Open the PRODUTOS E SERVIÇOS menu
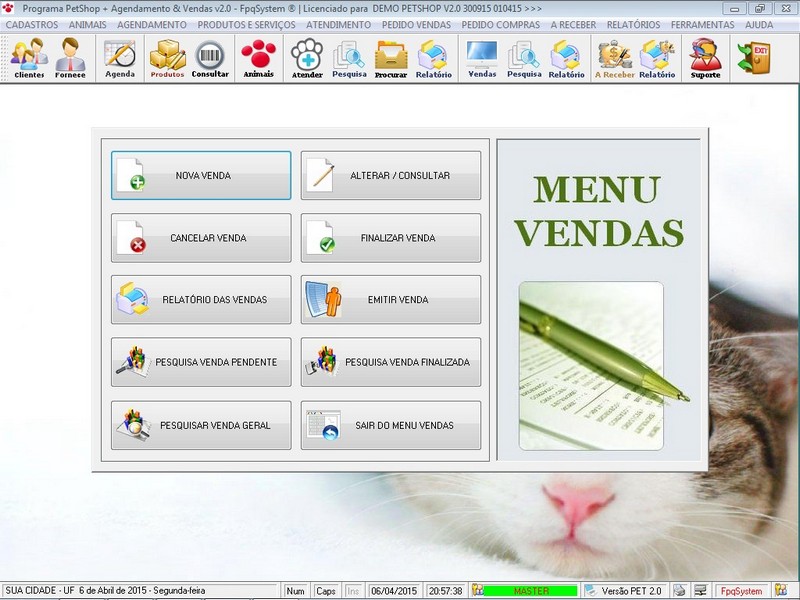 [246, 24]
